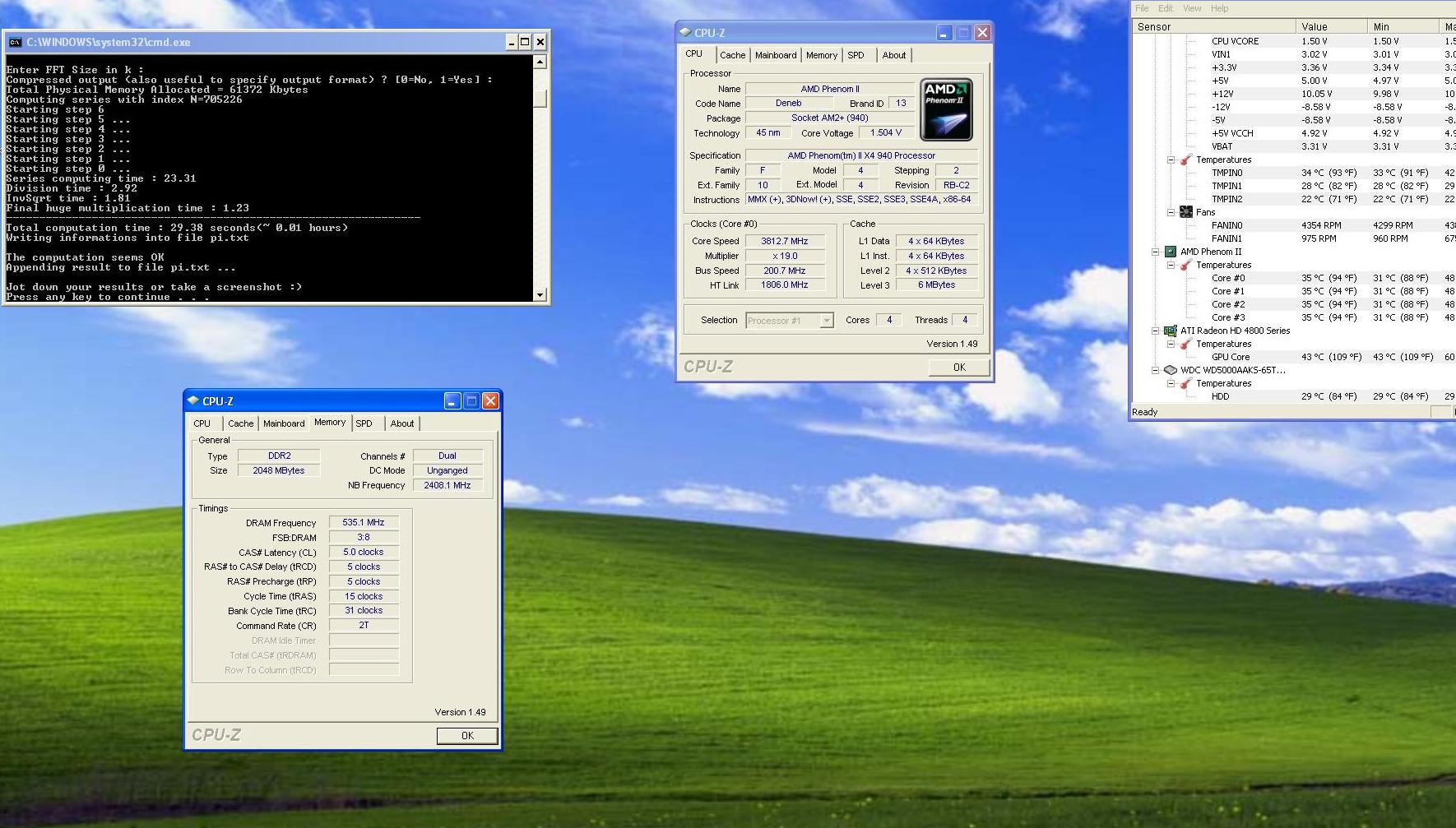This screenshot has width=1456, height=828.
Task: Click the Sensor column header
Action: pos(1214,27)
